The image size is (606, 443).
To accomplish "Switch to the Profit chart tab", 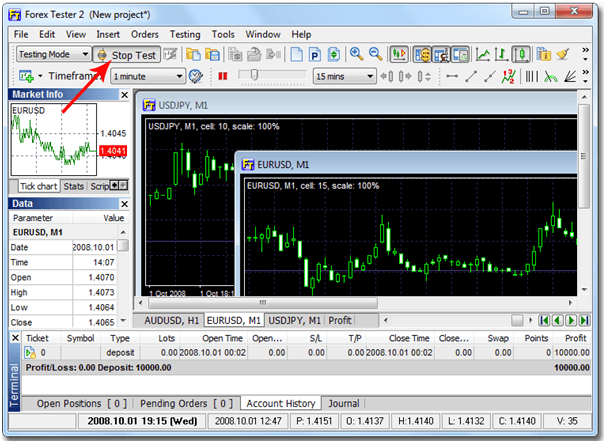I will click(x=340, y=320).
